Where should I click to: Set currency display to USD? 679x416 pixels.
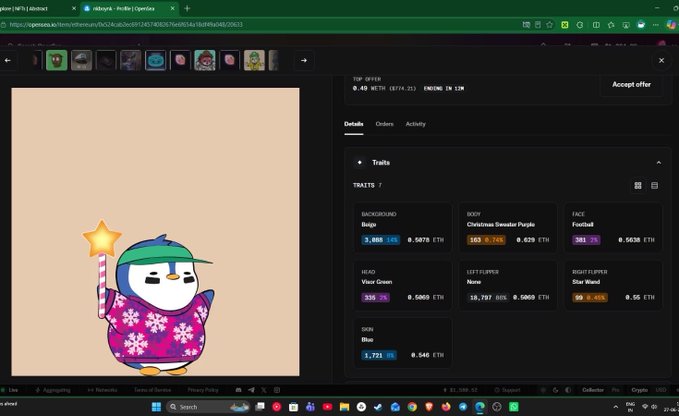[x=660, y=390]
